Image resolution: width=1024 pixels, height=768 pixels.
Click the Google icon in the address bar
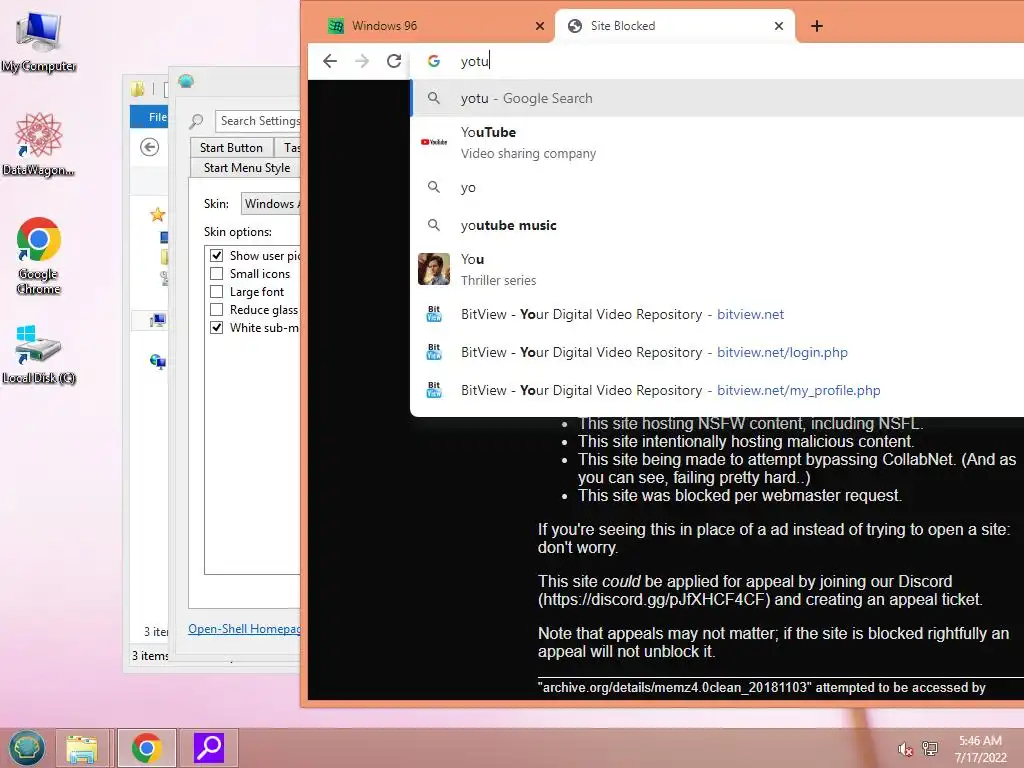[434, 61]
